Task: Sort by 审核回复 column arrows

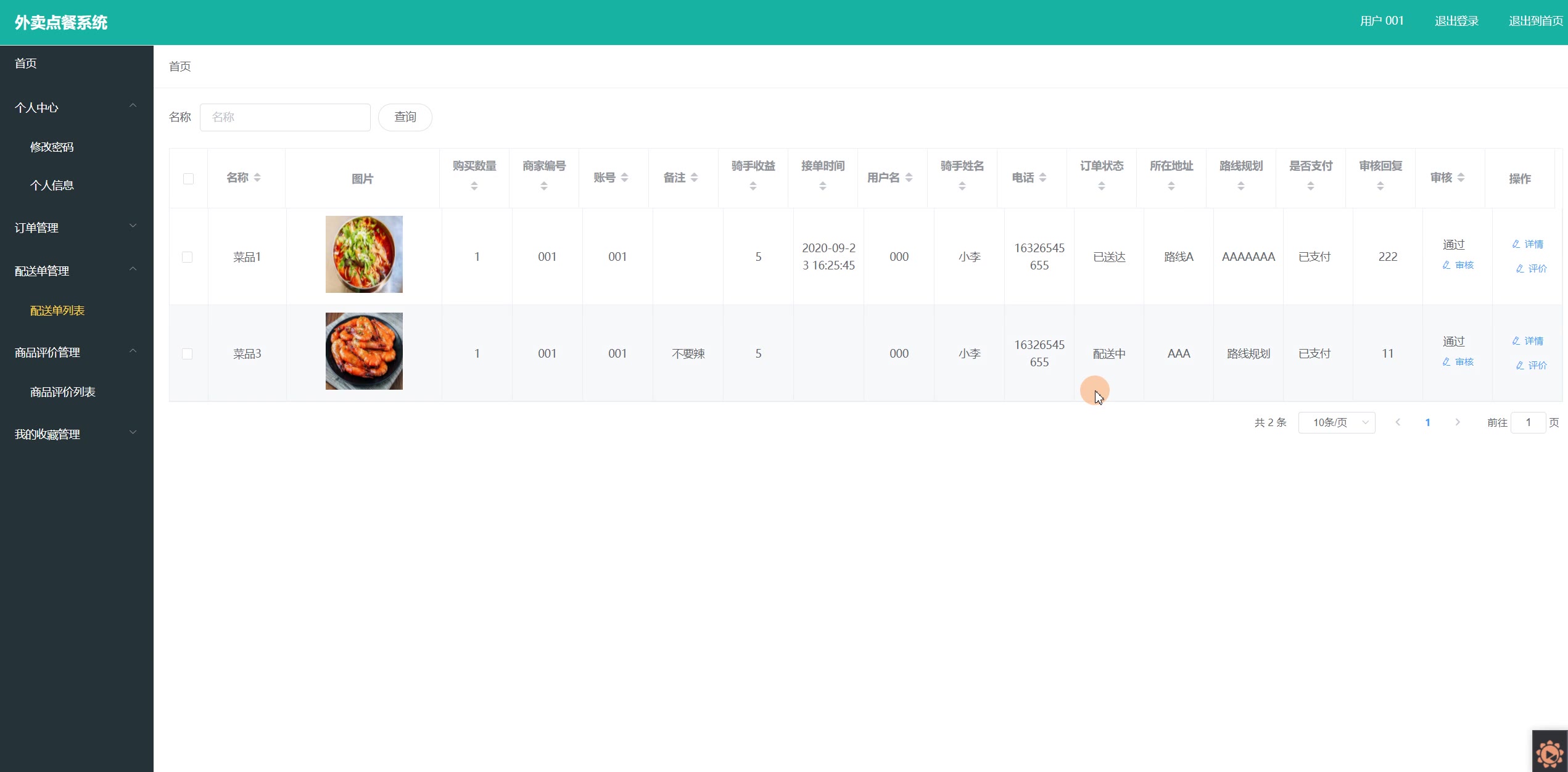Action: tap(1380, 186)
